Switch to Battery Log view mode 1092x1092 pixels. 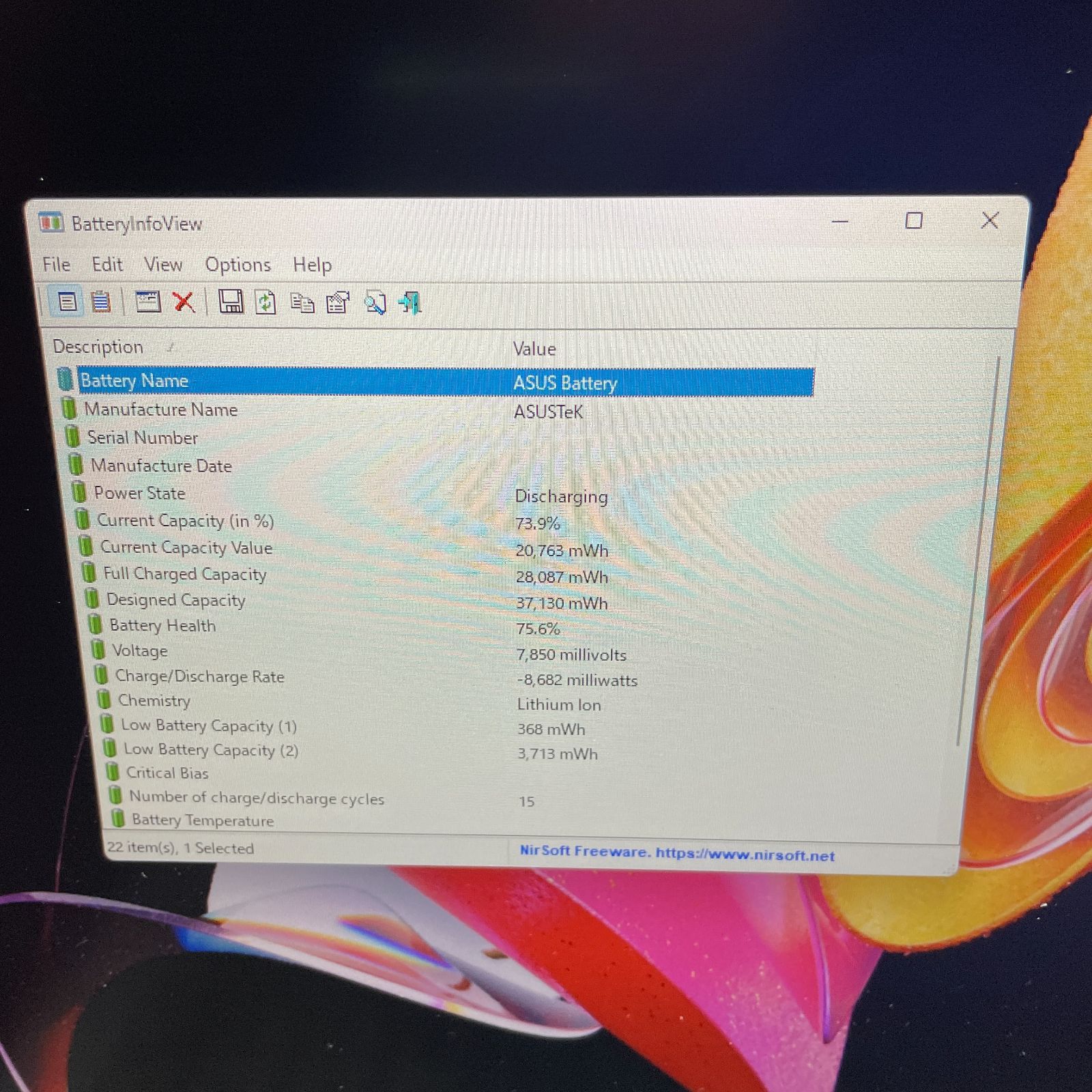point(101,302)
